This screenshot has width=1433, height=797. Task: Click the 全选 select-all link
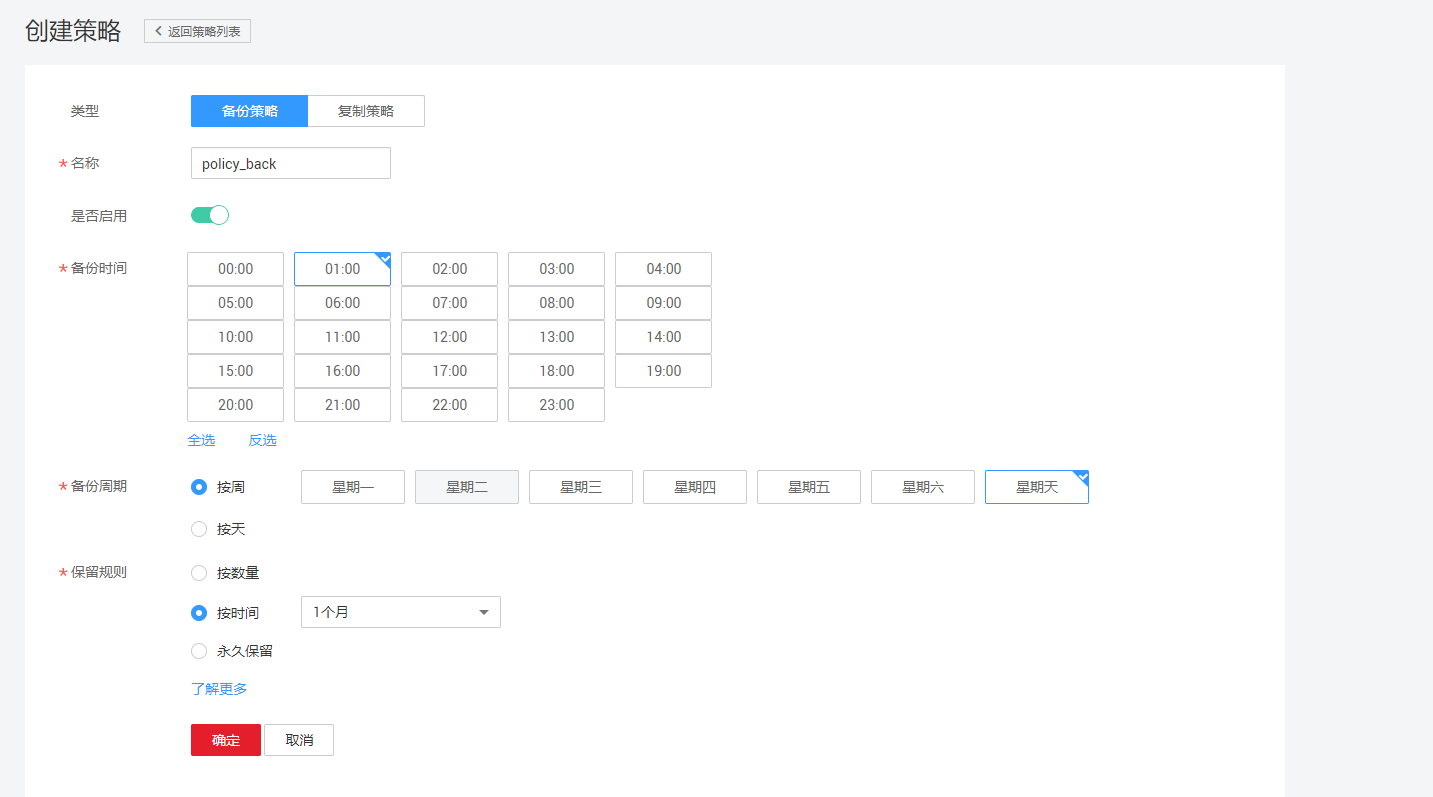(201, 440)
